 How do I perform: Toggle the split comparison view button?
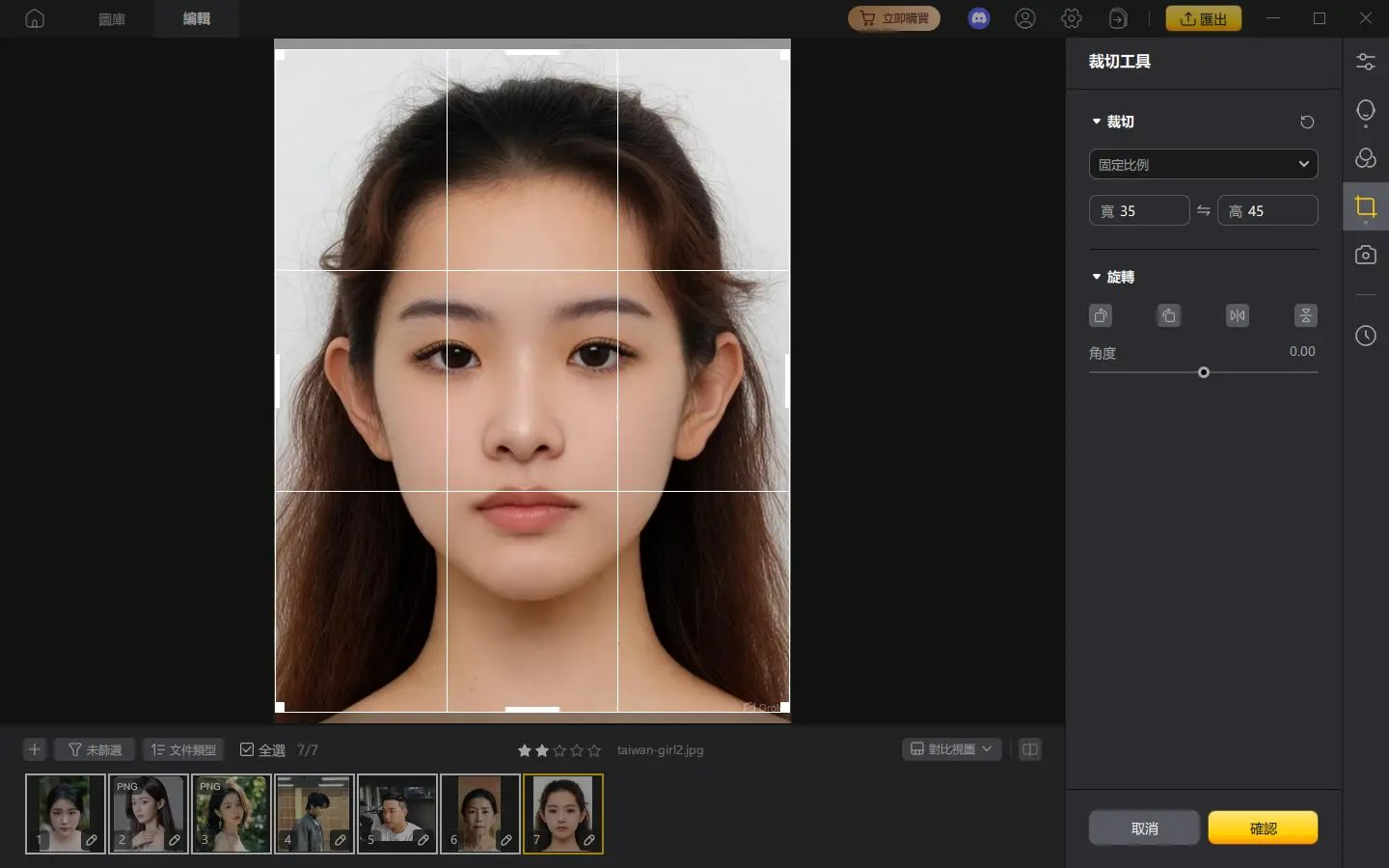1029,749
